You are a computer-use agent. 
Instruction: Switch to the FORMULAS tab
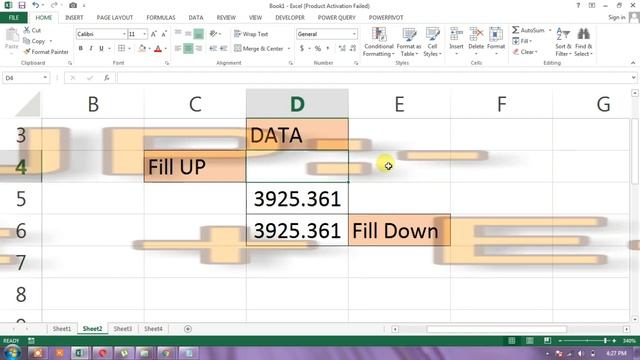161,18
